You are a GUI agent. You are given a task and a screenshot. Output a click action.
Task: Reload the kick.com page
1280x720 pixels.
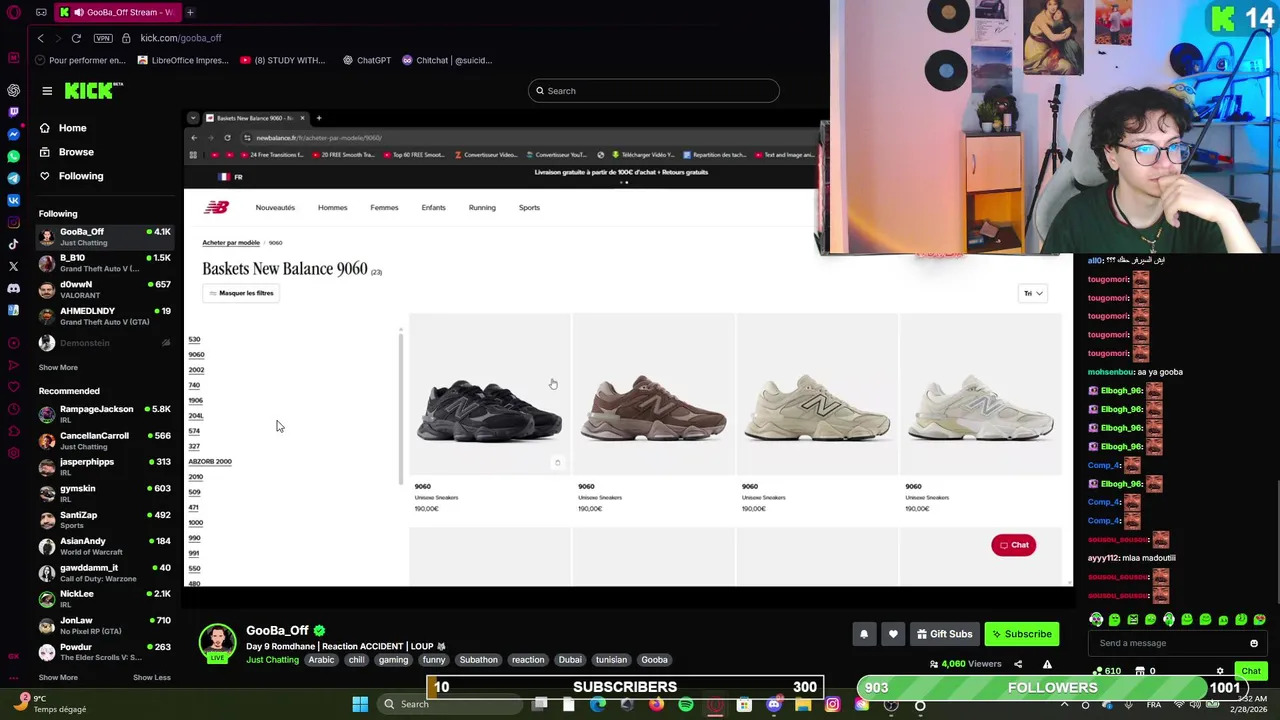(x=76, y=38)
